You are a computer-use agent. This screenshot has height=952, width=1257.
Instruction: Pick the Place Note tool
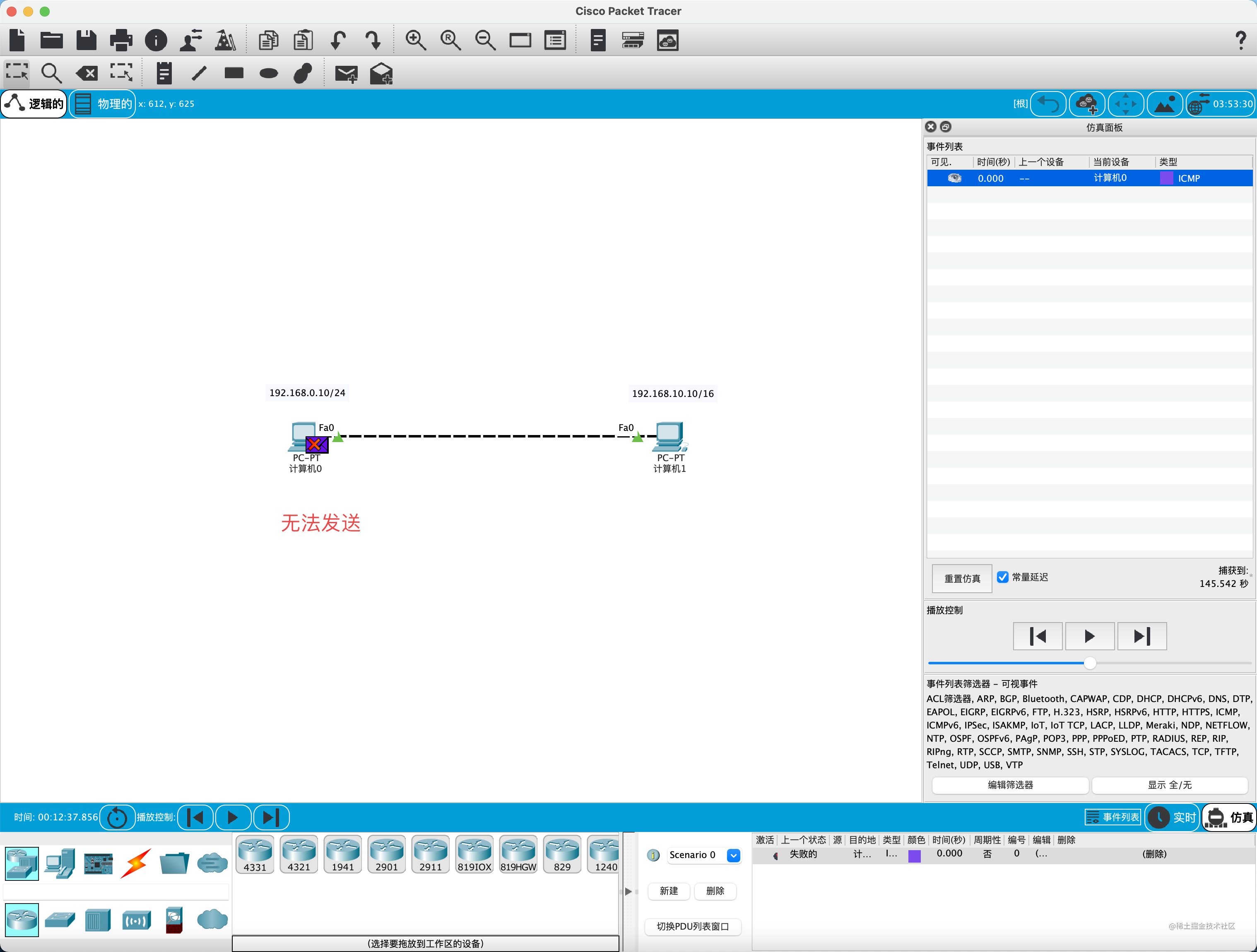164,73
